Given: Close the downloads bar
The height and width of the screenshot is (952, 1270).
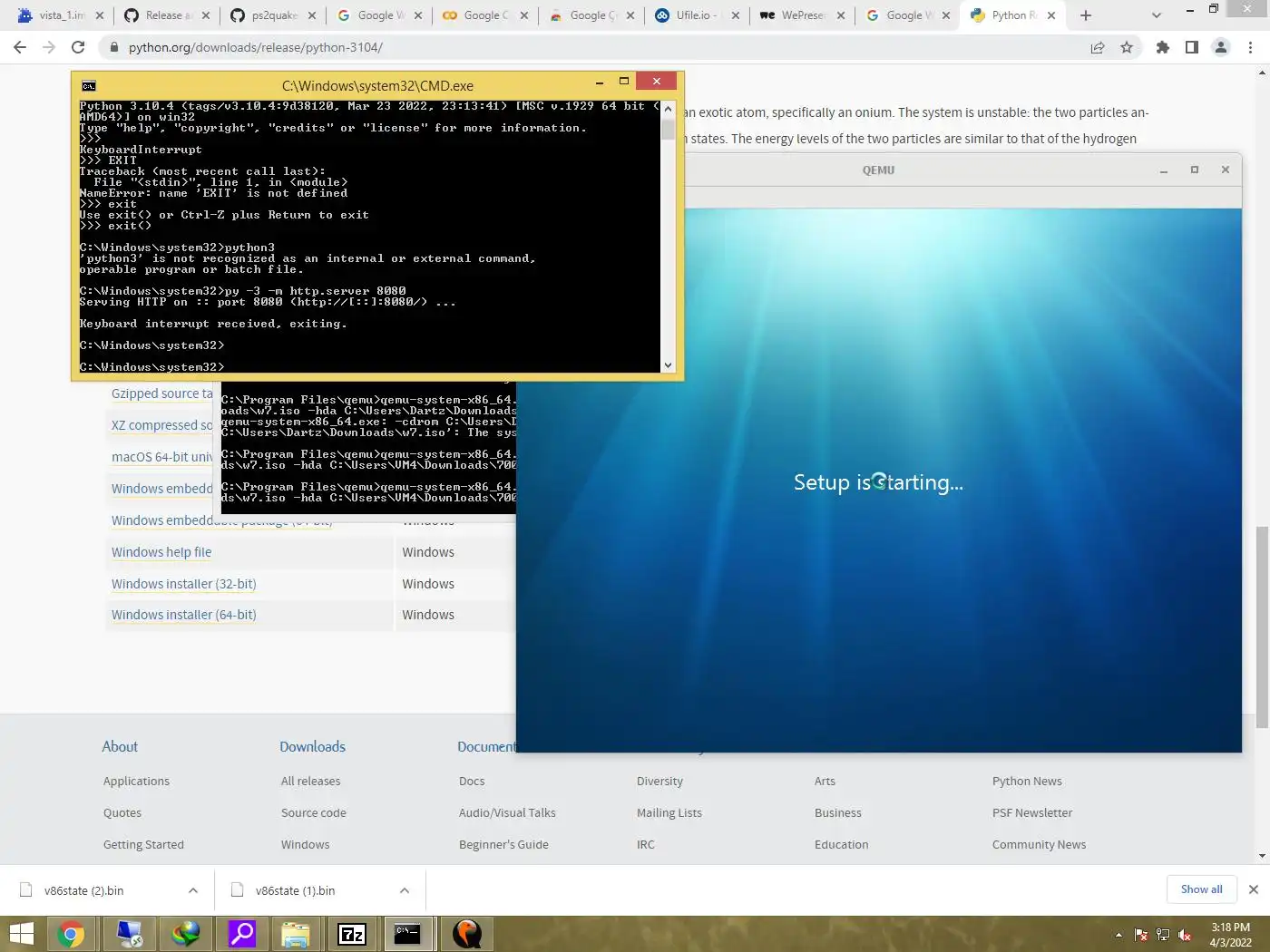Looking at the screenshot, I should (1254, 889).
